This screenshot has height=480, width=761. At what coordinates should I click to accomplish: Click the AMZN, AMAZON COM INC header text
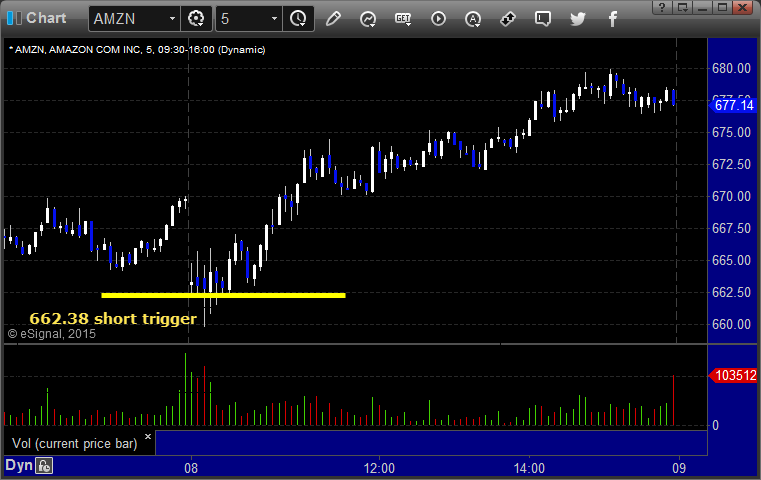point(137,50)
